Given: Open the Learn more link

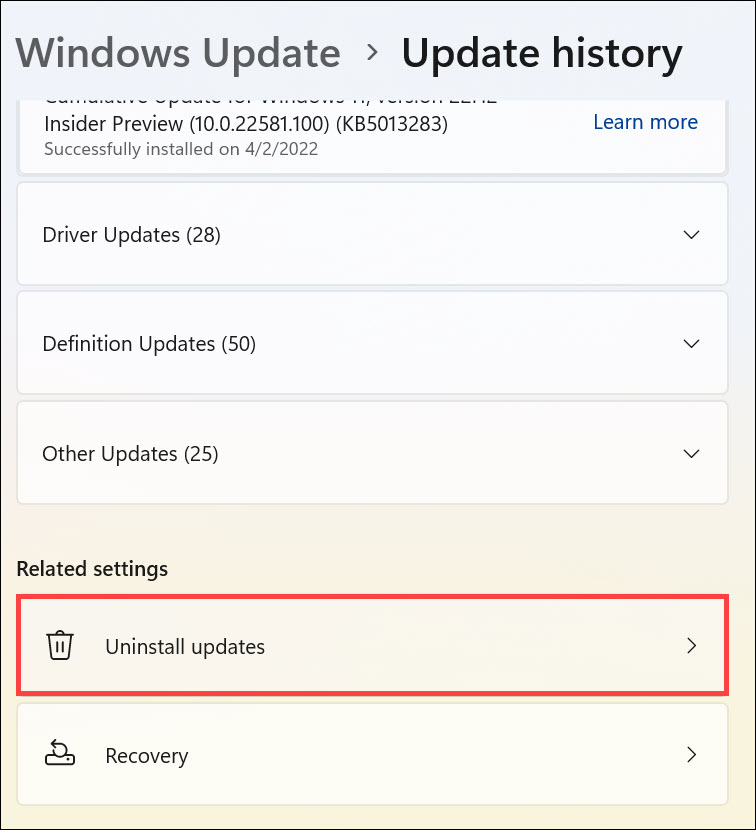Looking at the screenshot, I should pyautogui.click(x=645, y=122).
